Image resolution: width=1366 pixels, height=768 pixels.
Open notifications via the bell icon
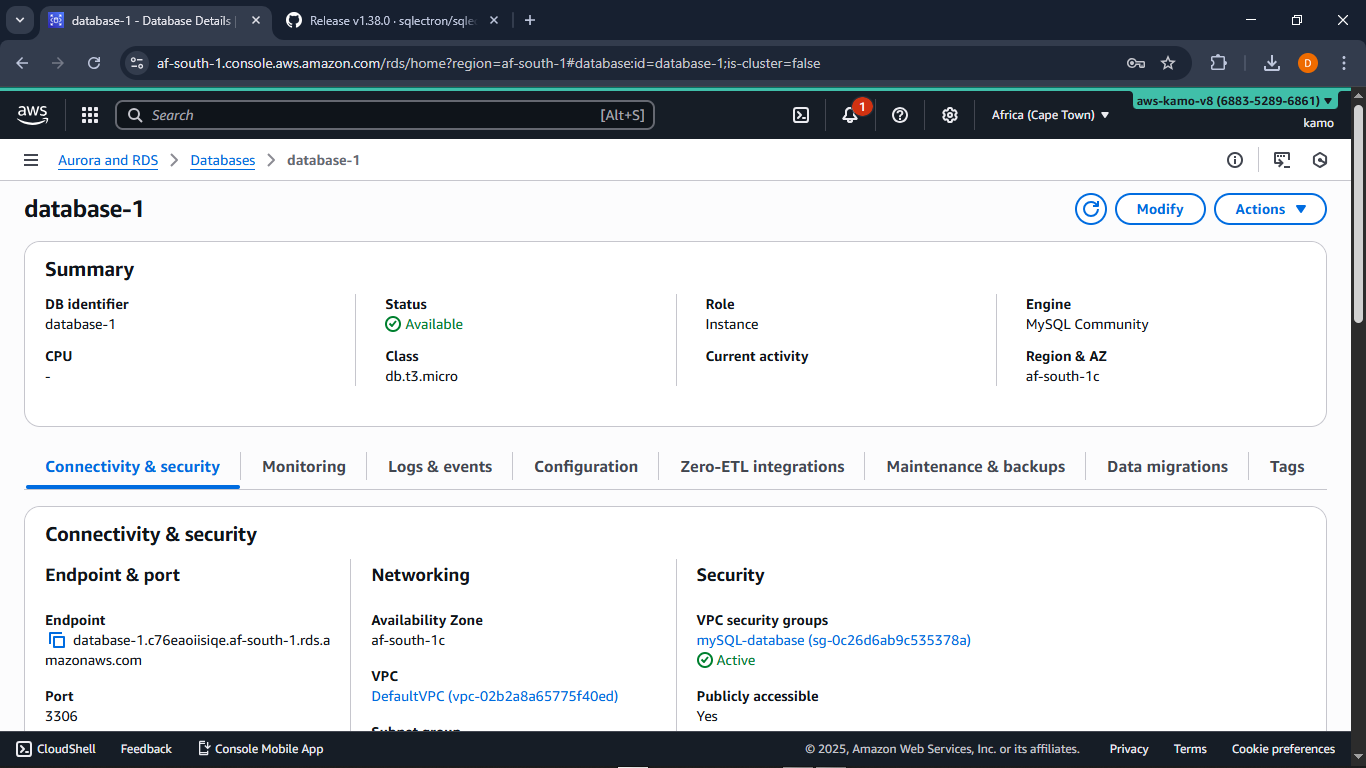coord(849,115)
